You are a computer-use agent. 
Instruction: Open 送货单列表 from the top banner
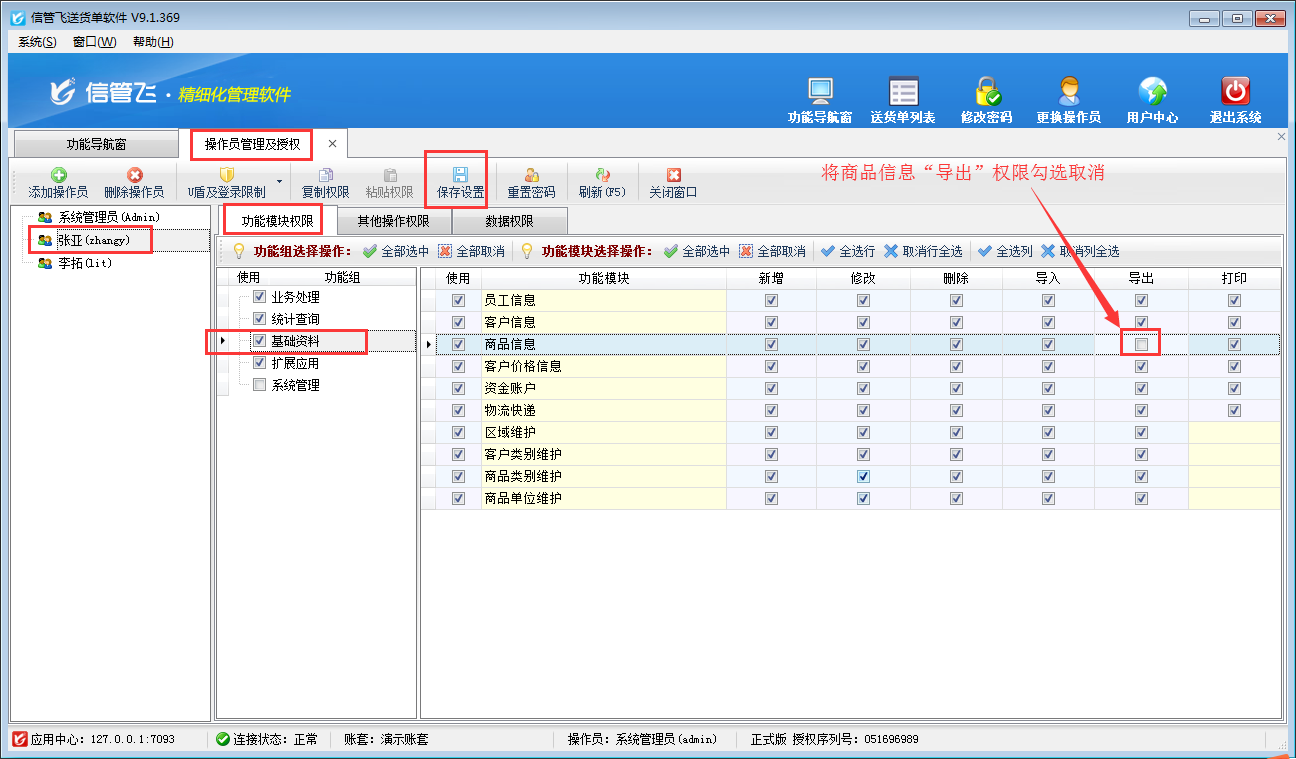coord(903,92)
